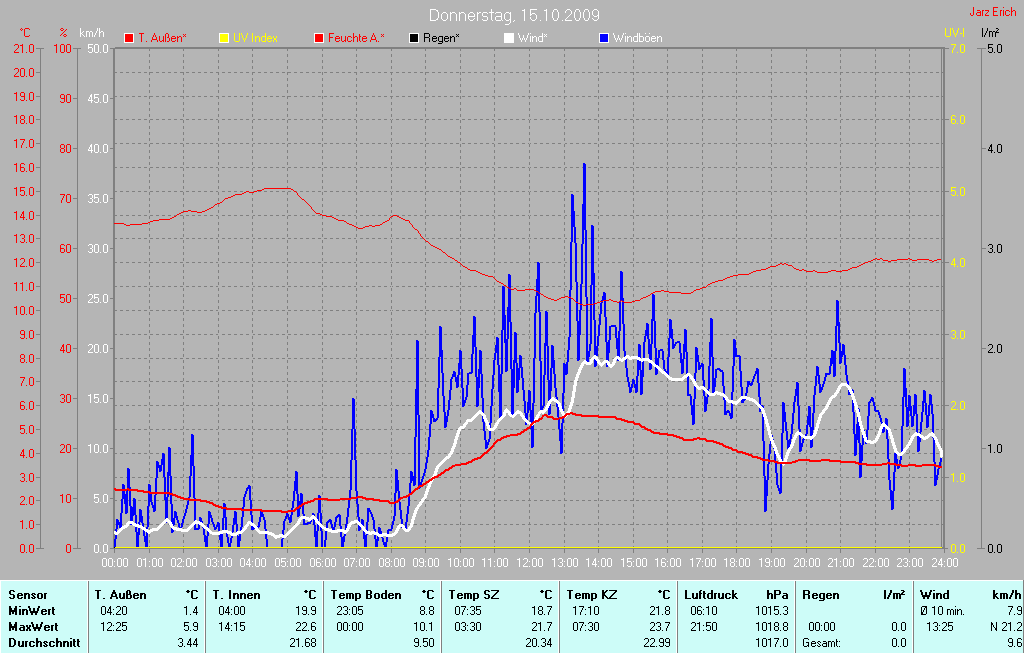Click Temp KZ minimum time '17:10'
Screen dimensions: 1024x653
pos(586,611)
